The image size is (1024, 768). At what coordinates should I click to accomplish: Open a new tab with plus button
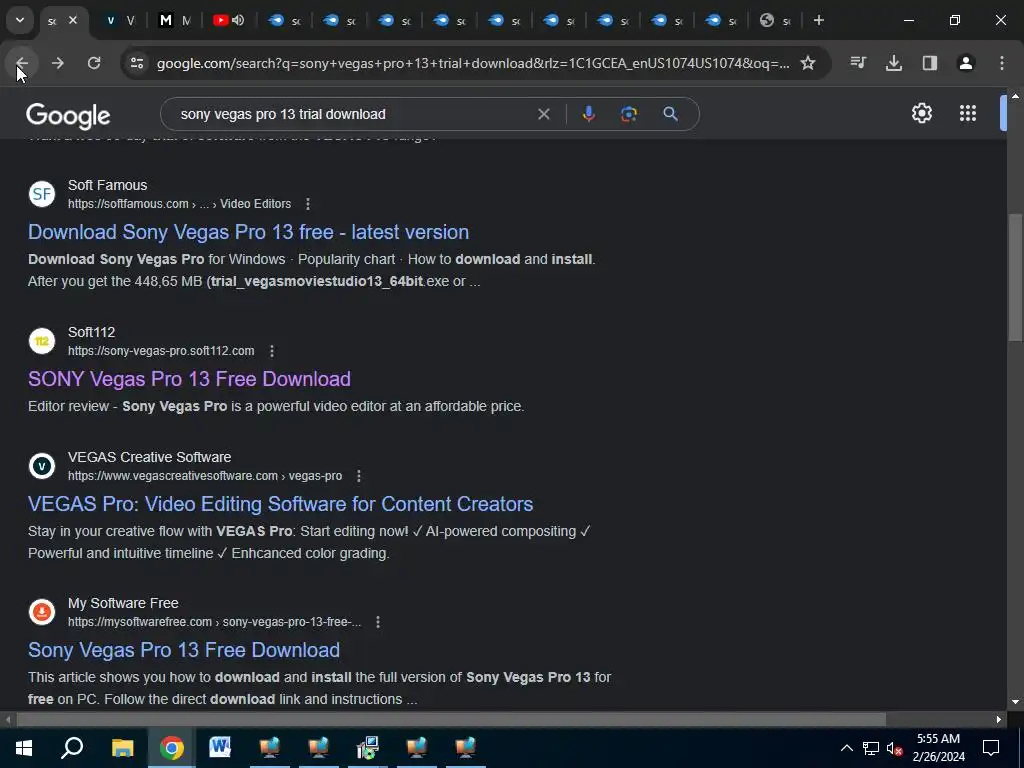[818, 20]
